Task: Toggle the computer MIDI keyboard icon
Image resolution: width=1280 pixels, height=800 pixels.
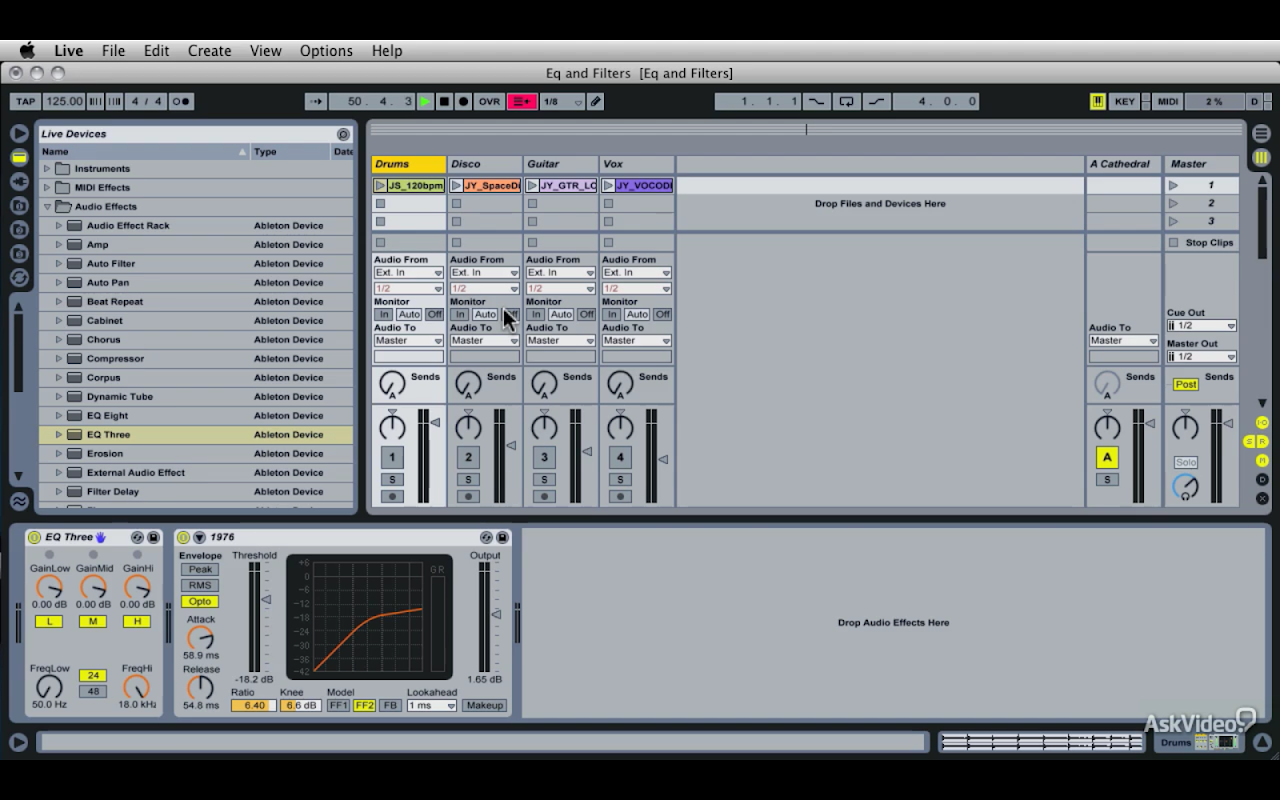Action: pyautogui.click(x=1097, y=101)
